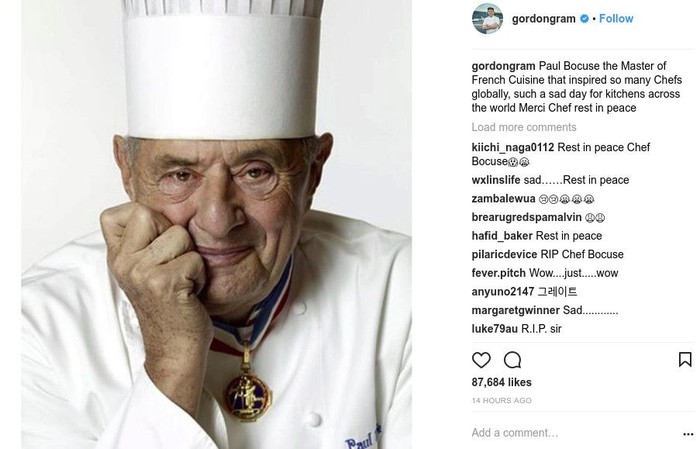Open the pilaricdevice profile link
Screen dimensions: 700x449
click(x=504, y=254)
